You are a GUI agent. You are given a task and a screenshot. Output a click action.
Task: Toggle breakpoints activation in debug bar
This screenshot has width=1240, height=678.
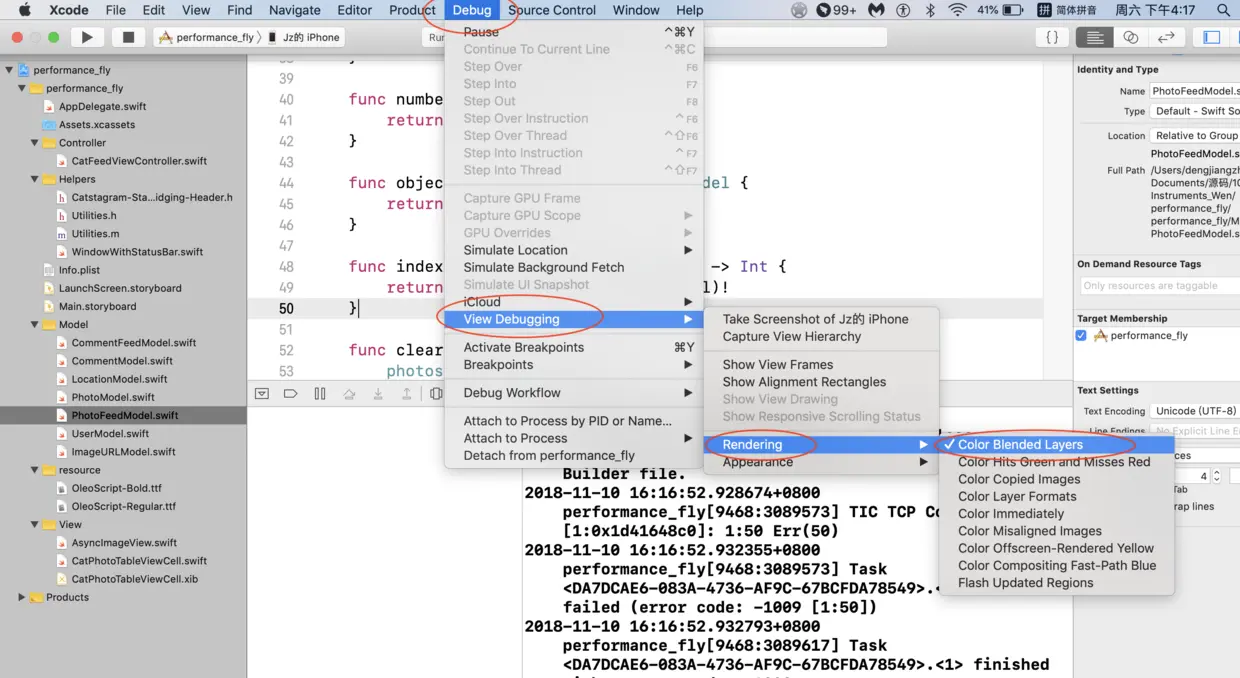pos(291,394)
